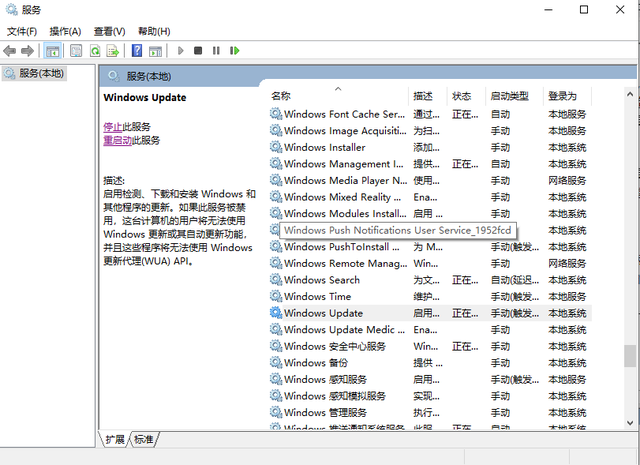The height and width of the screenshot is (465, 640).
Task: Click the 服务(本地) header in right pane
Action: [x=149, y=76]
